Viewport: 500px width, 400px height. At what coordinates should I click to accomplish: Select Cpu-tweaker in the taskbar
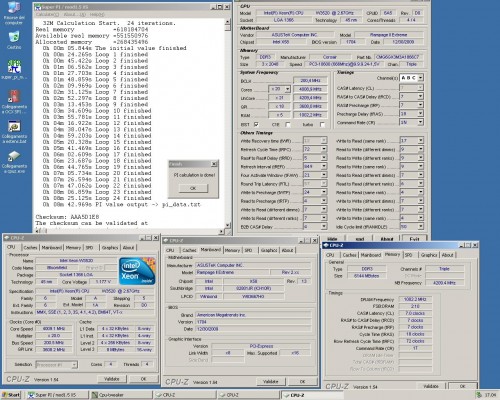(122, 395)
